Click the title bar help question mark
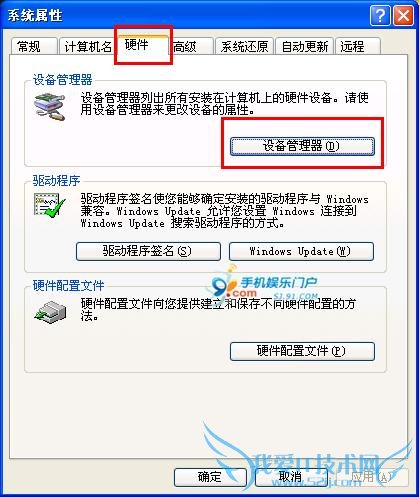This screenshot has width=419, height=497. [380, 15]
